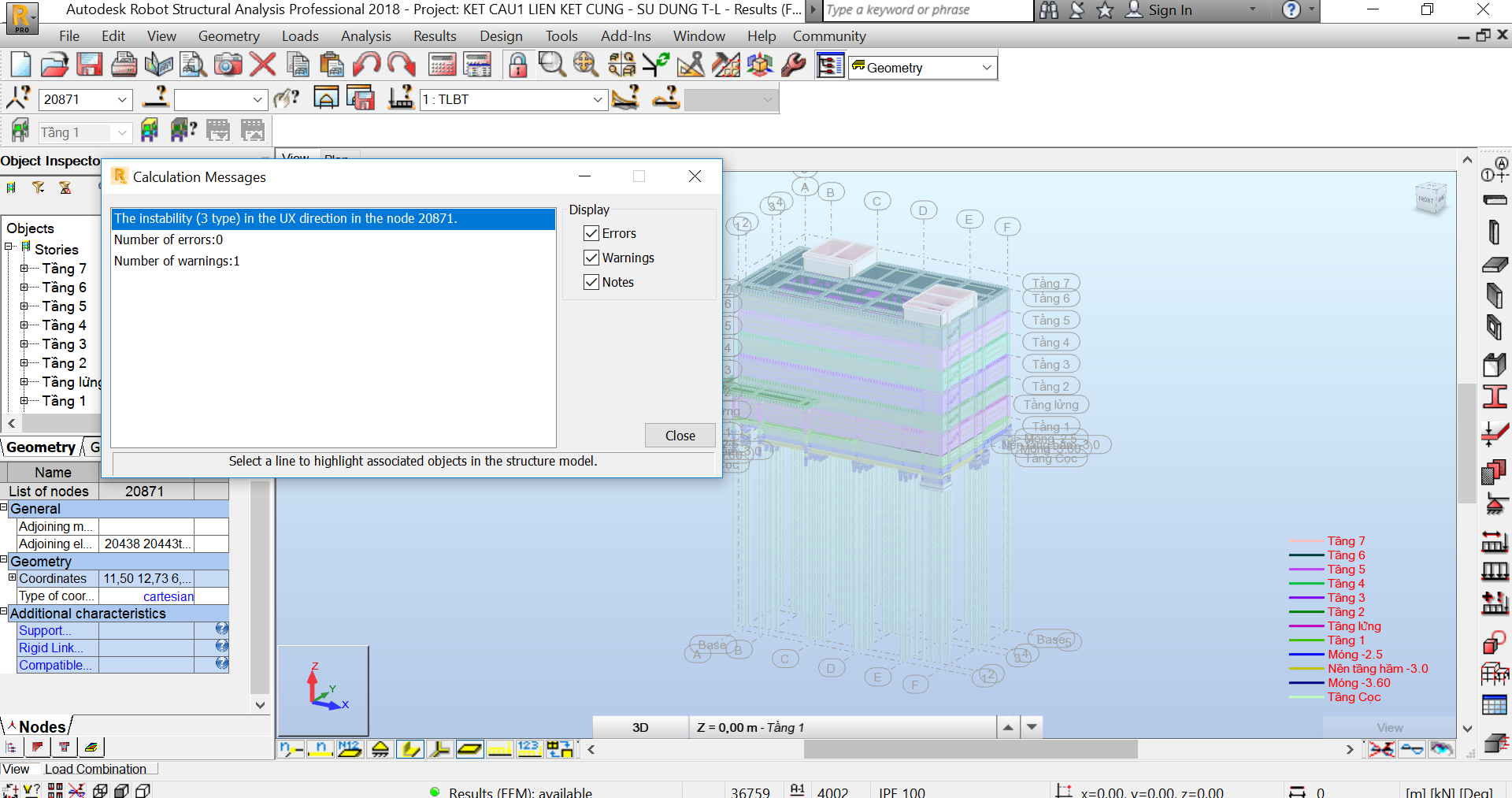The width and height of the screenshot is (1512, 798).
Task: Click the node selection icon beside 20871
Action: (x=19, y=98)
